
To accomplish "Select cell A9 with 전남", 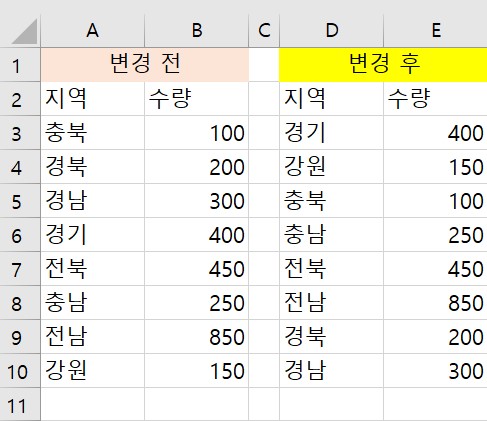I will 93,337.
